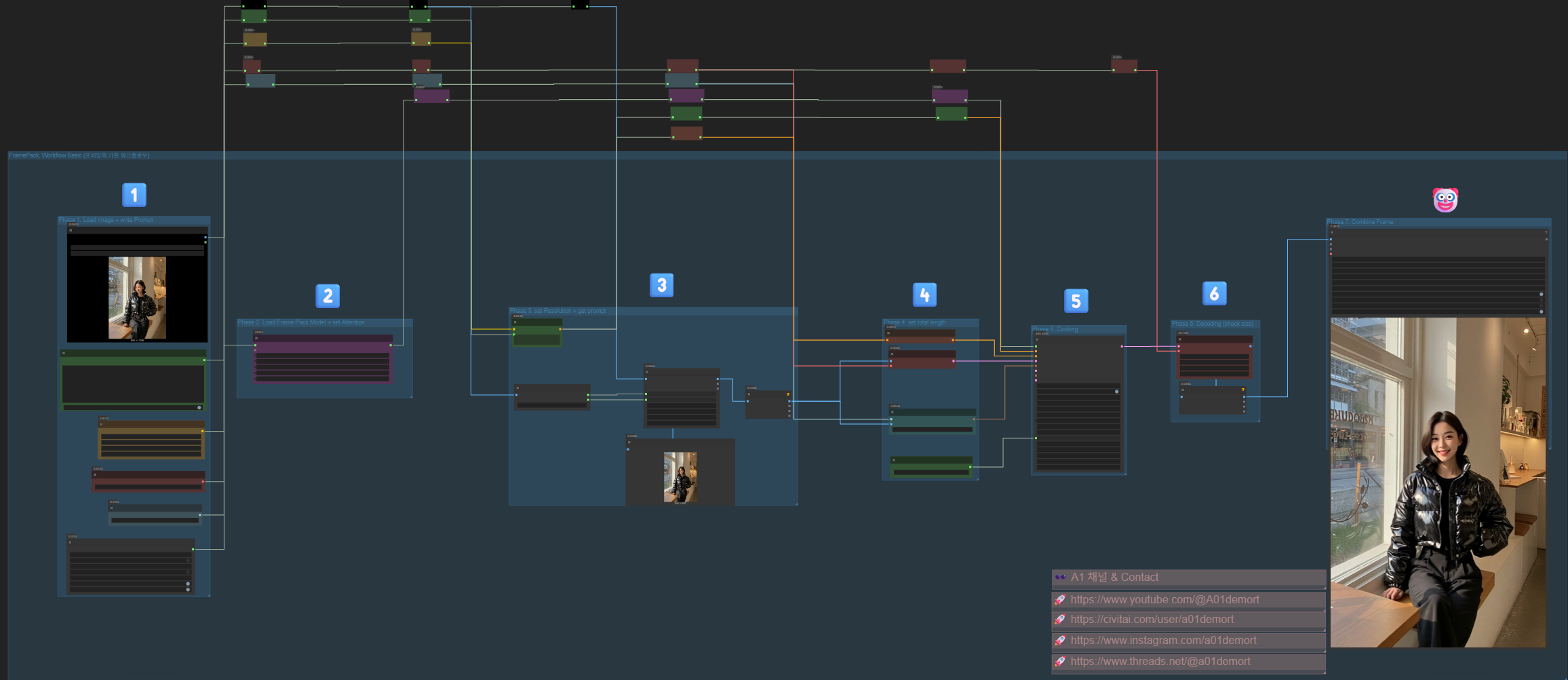Select the 'Phase 6. Decoding (check size)' group title
The width and height of the screenshot is (1568, 680).
click(x=1213, y=324)
